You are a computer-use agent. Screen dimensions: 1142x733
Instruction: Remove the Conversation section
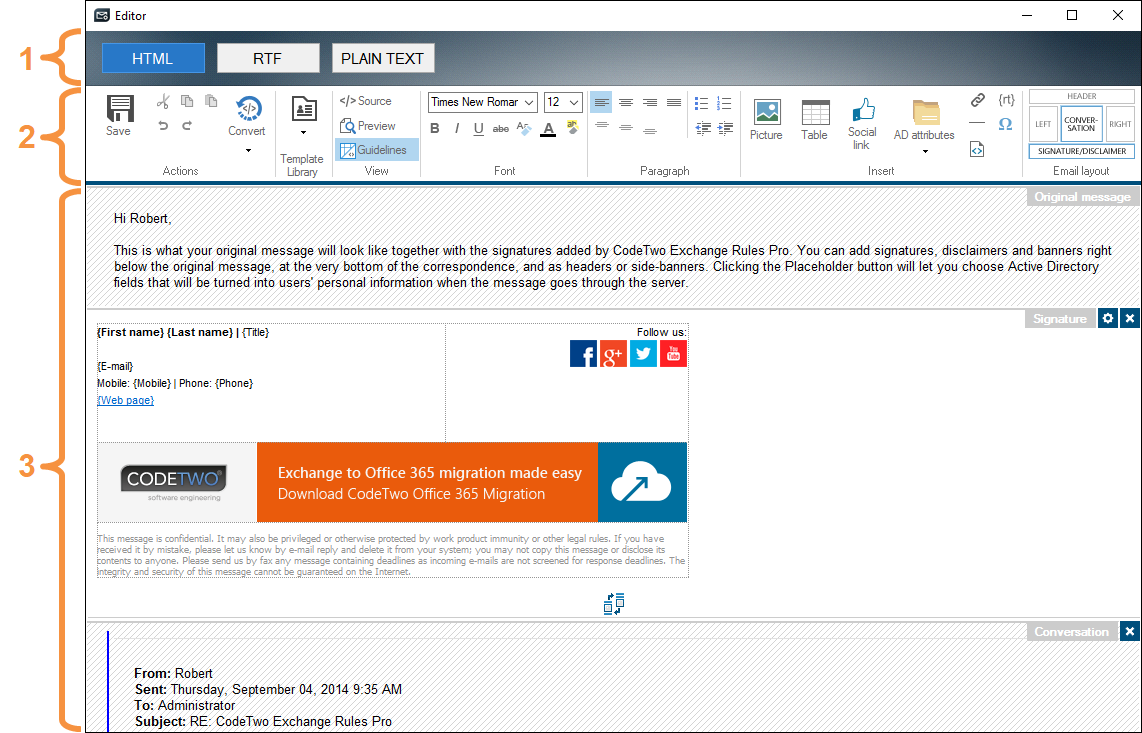tap(1130, 632)
